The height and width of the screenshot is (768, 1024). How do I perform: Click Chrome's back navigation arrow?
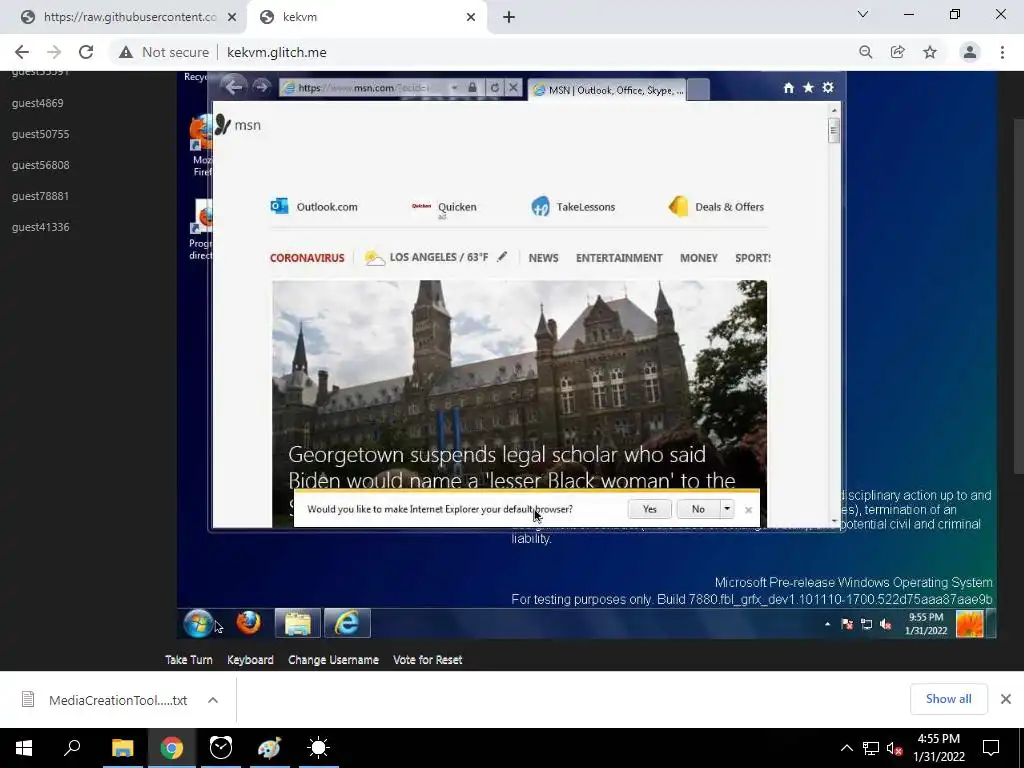coord(22,52)
